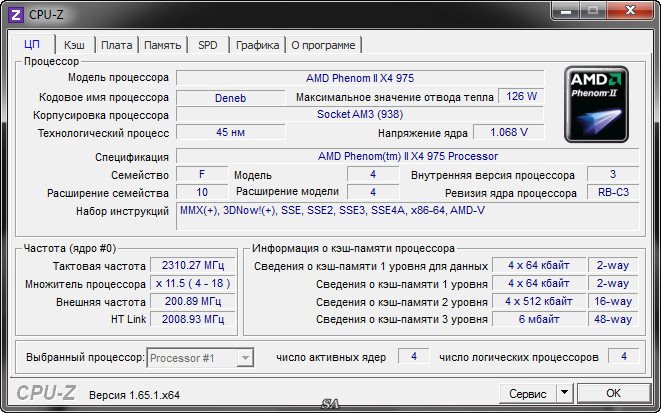The width and height of the screenshot is (661, 413).
Task: Open the Кэш tab
Action: click(74, 45)
